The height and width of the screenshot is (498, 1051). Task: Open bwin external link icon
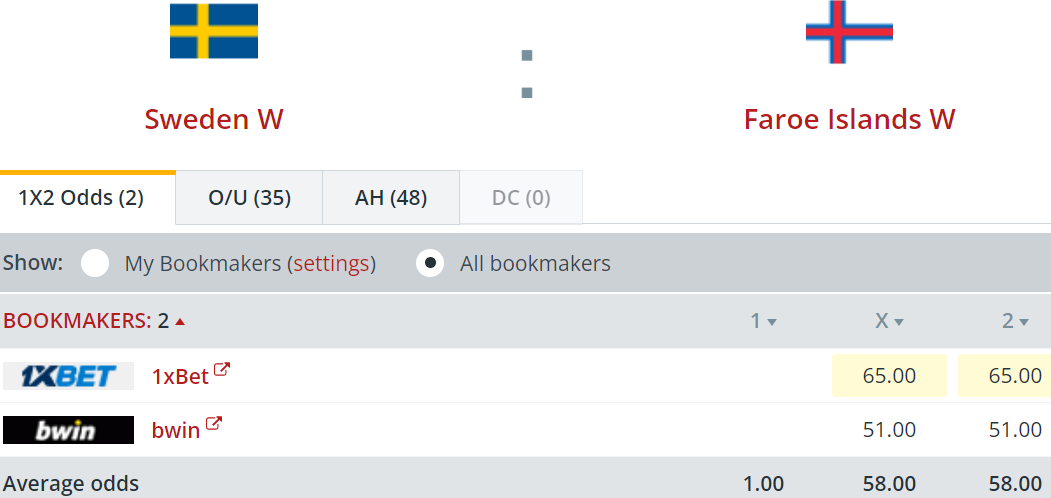pyautogui.click(x=214, y=425)
